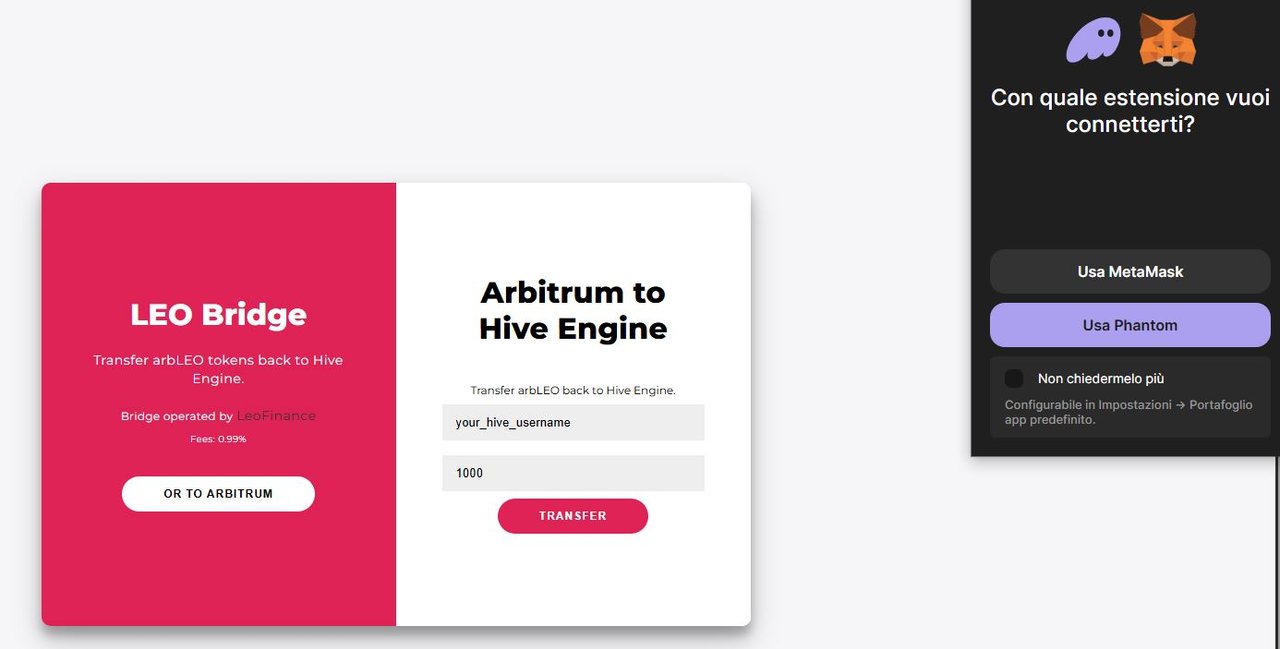Focus the amount field showing 1000

pos(573,473)
